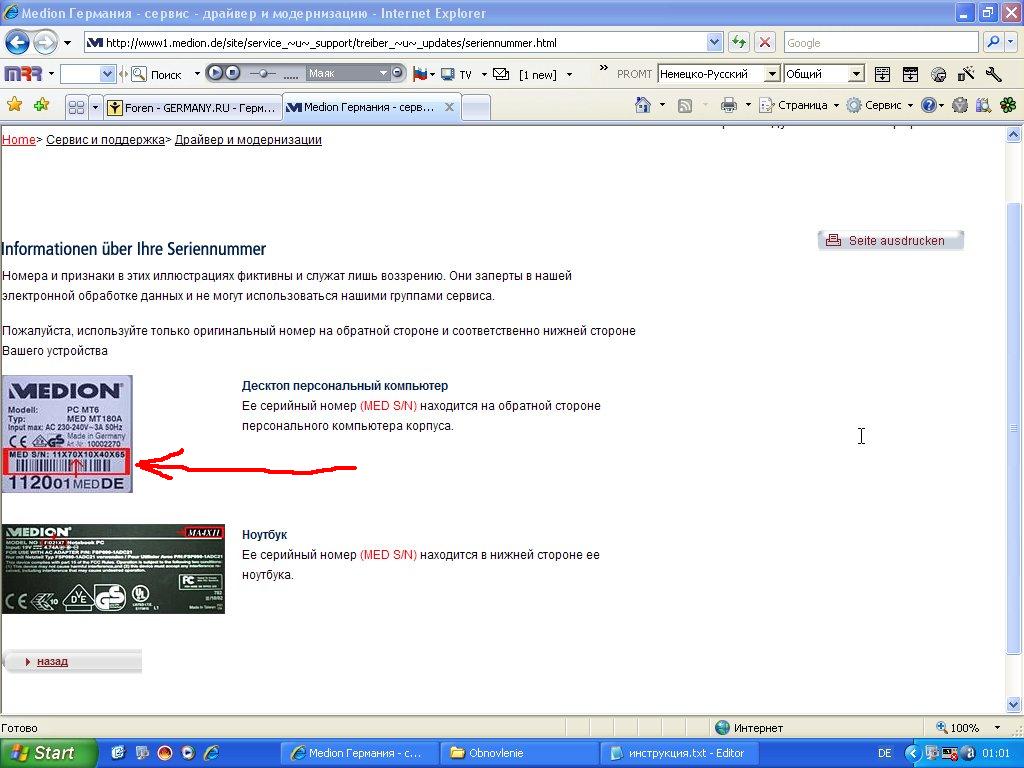Stop the toolbar radio player
Image resolution: width=1024 pixels, height=768 pixels.
(233, 73)
